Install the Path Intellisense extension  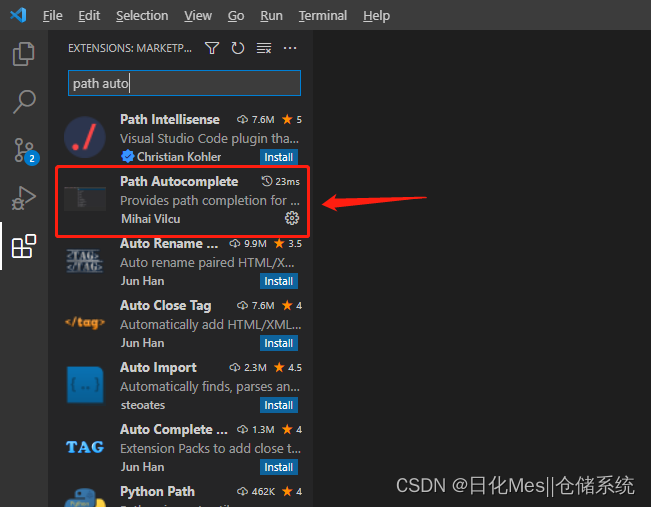click(x=279, y=157)
